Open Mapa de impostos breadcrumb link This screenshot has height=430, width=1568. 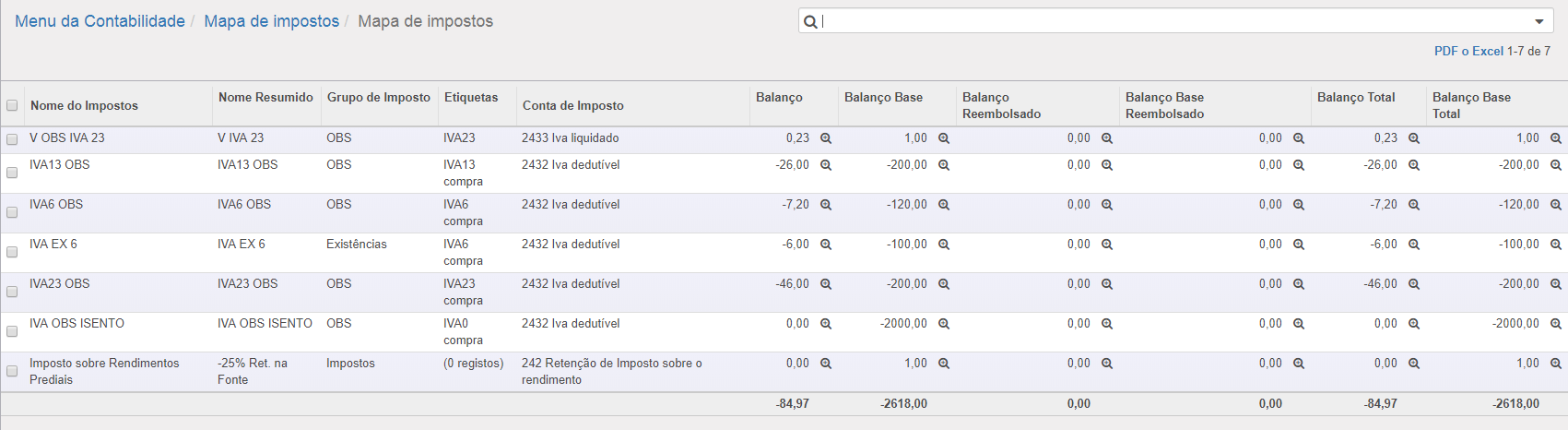[272, 21]
